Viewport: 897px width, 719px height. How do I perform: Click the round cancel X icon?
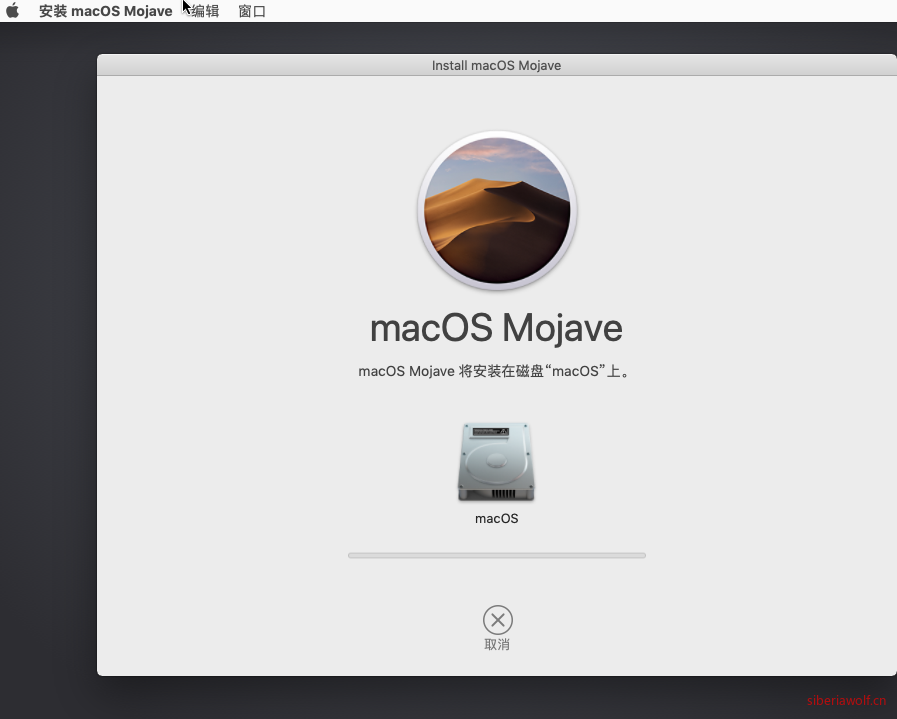click(x=498, y=620)
